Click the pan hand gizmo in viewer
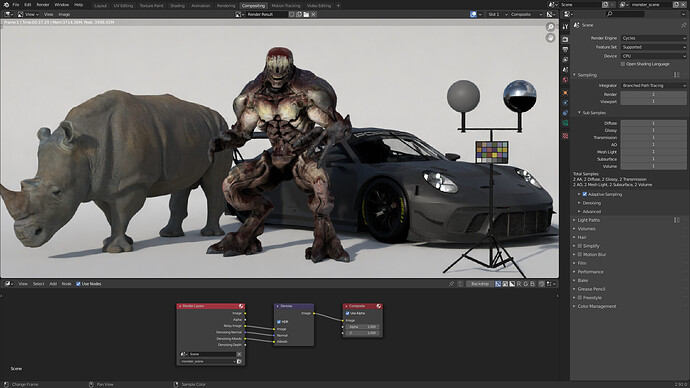The image size is (690, 388). tap(550, 38)
